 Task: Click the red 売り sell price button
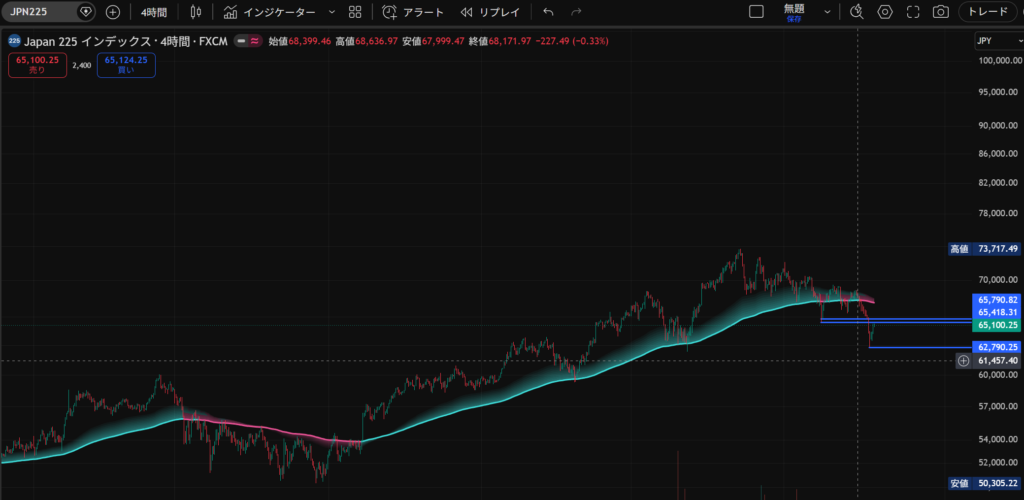(37, 65)
